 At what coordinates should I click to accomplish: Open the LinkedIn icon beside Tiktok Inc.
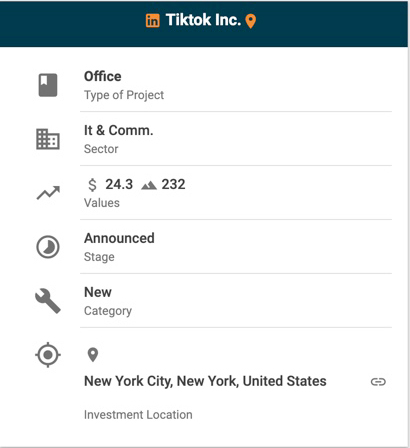tap(153, 21)
